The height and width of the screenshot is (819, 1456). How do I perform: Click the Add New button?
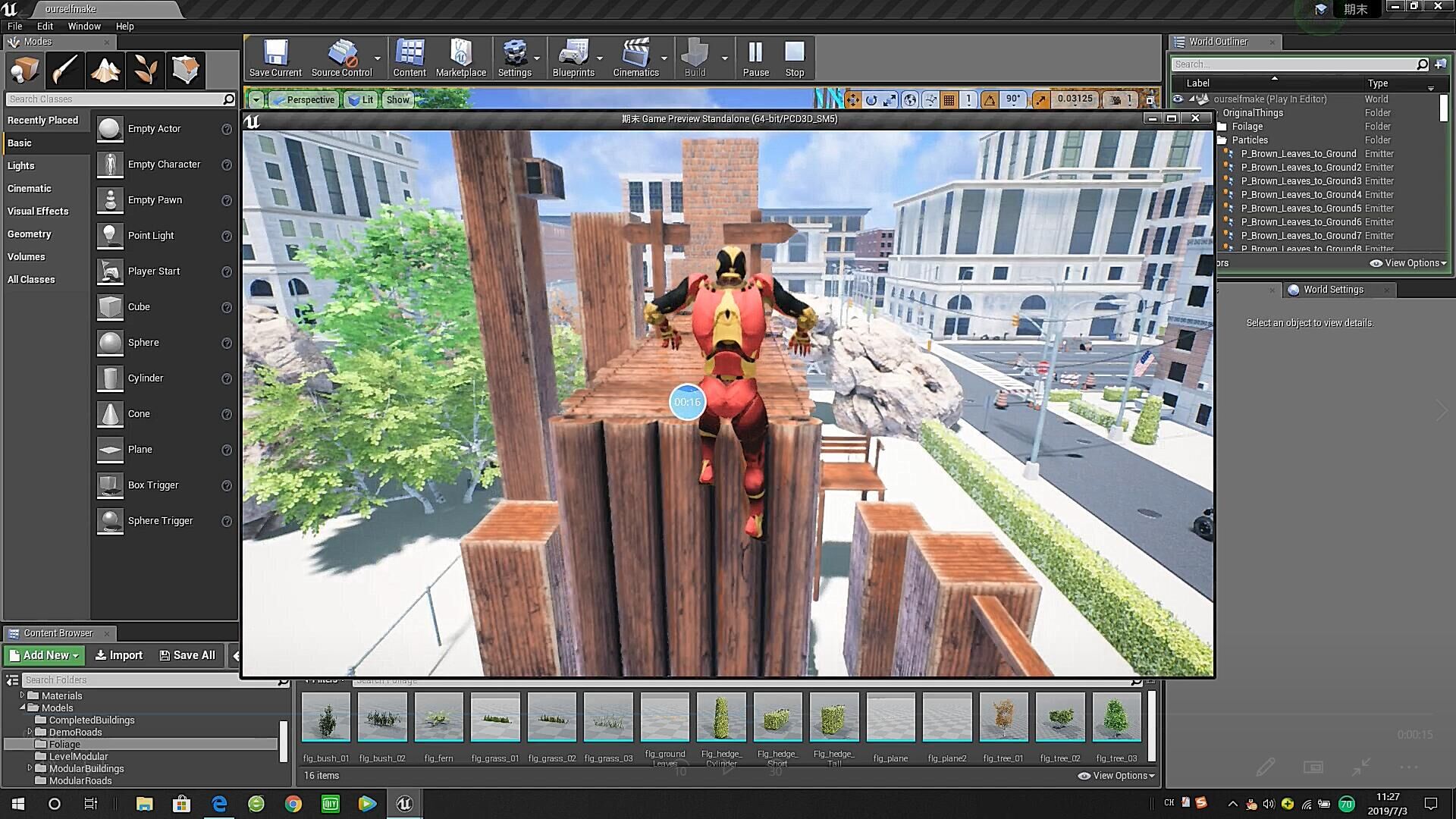click(44, 655)
